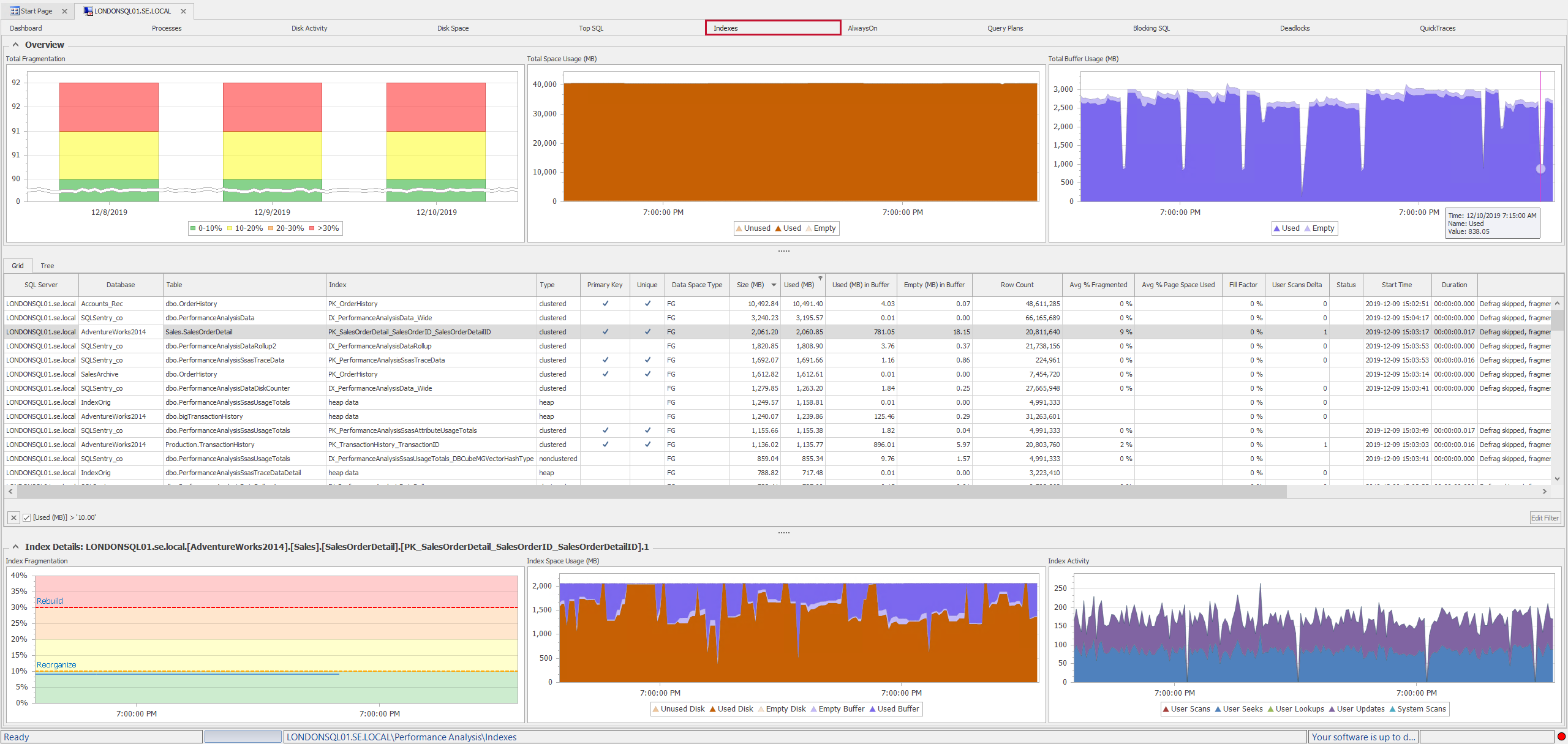Click the green 0-10% fragmentation legend swatch
Viewport: 1568px width, 744px height.
coord(193,228)
